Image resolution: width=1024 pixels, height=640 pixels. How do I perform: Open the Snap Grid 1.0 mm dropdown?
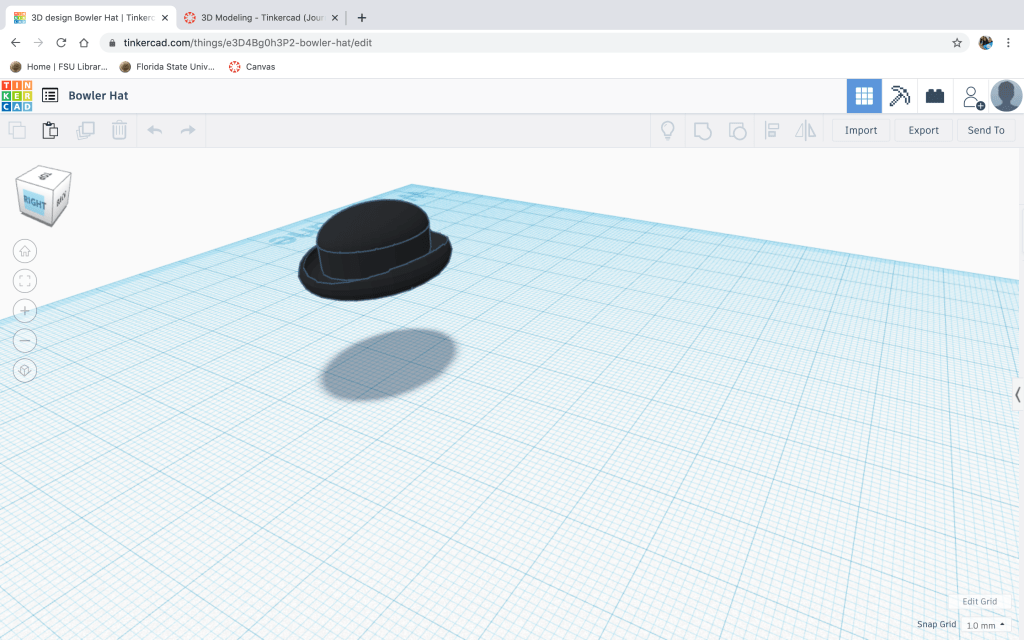(985, 624)
